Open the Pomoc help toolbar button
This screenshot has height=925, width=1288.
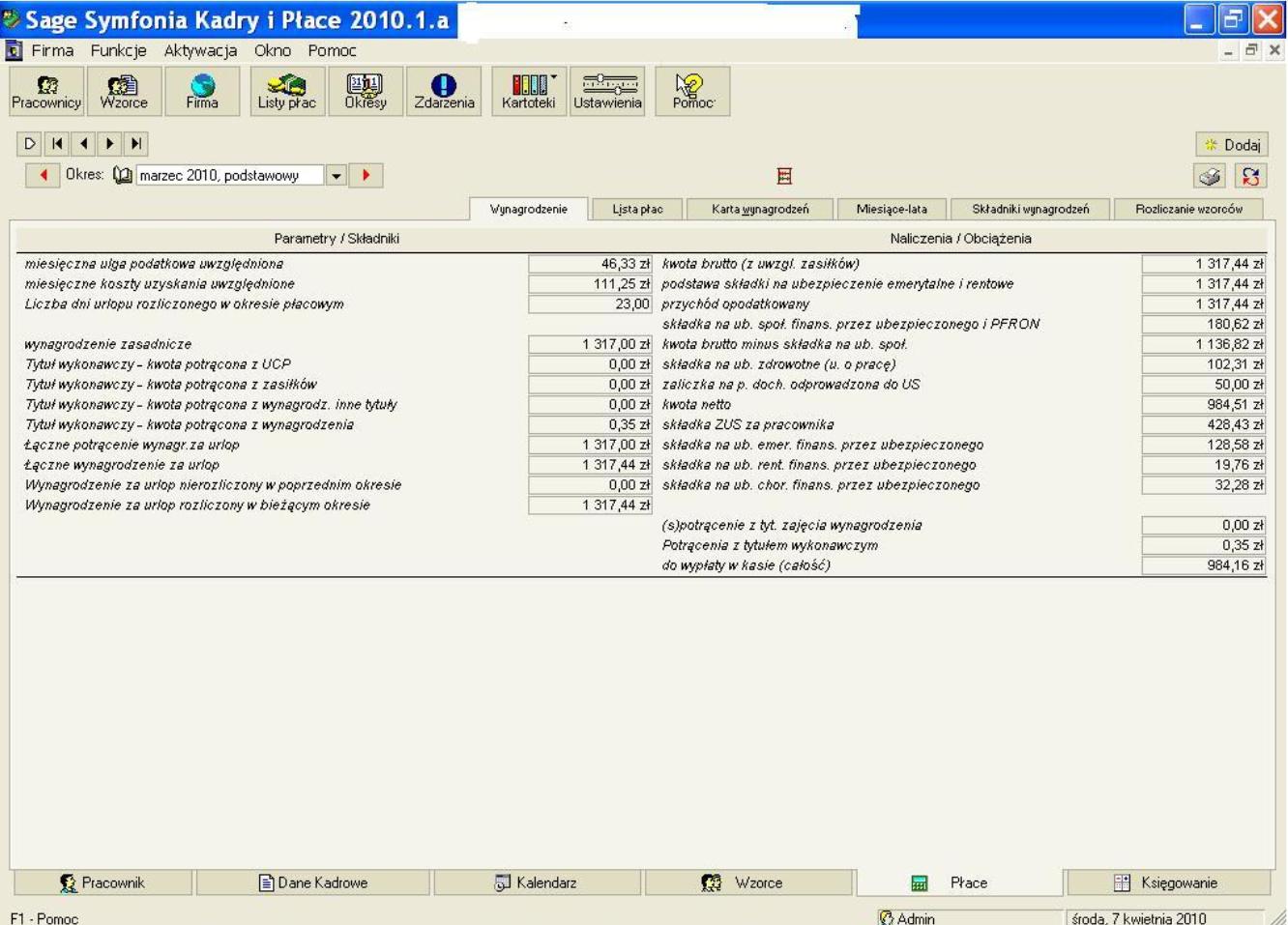(692, 92)
